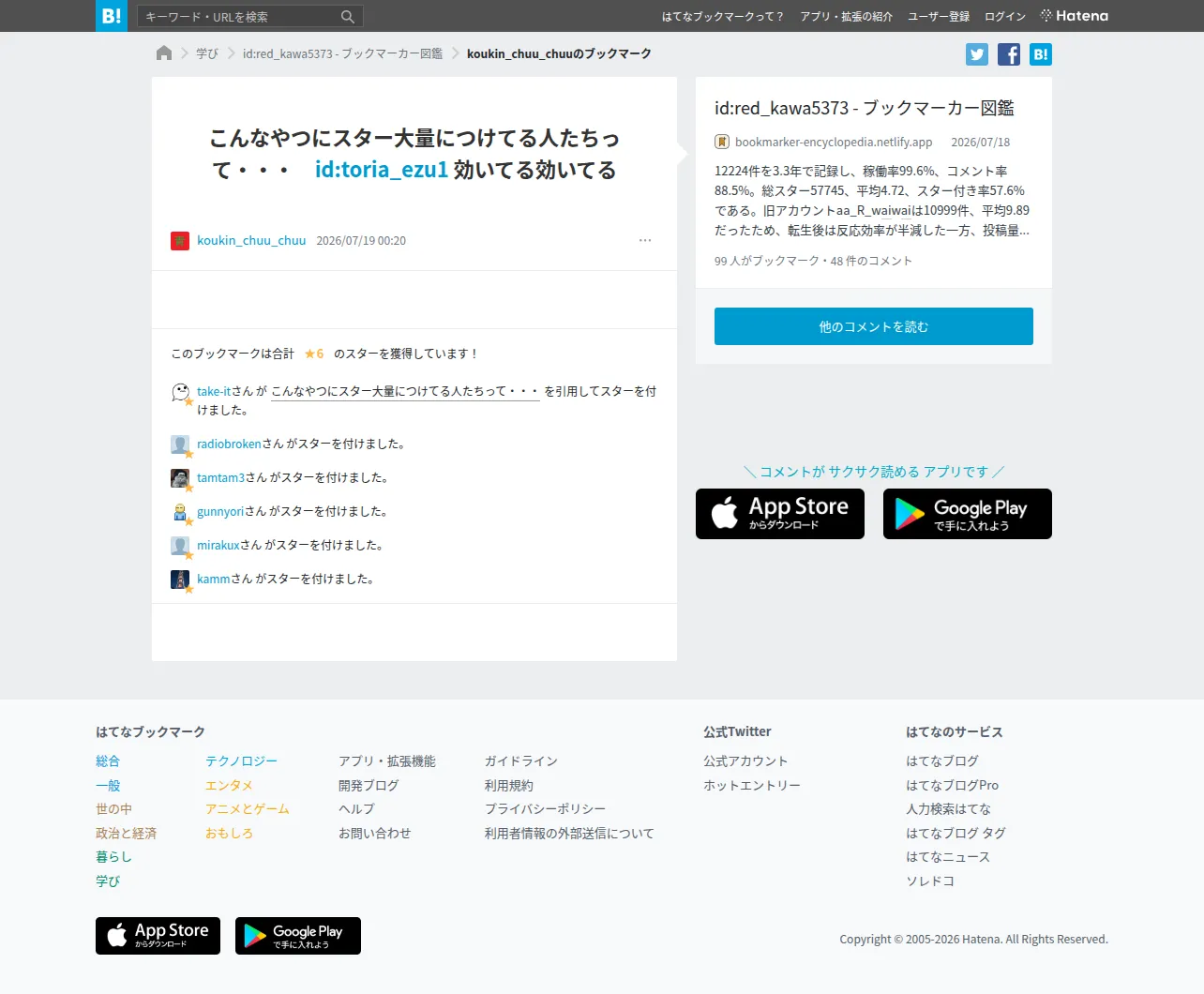Open the 政治と経済 footer category

[x=126, y=834]
